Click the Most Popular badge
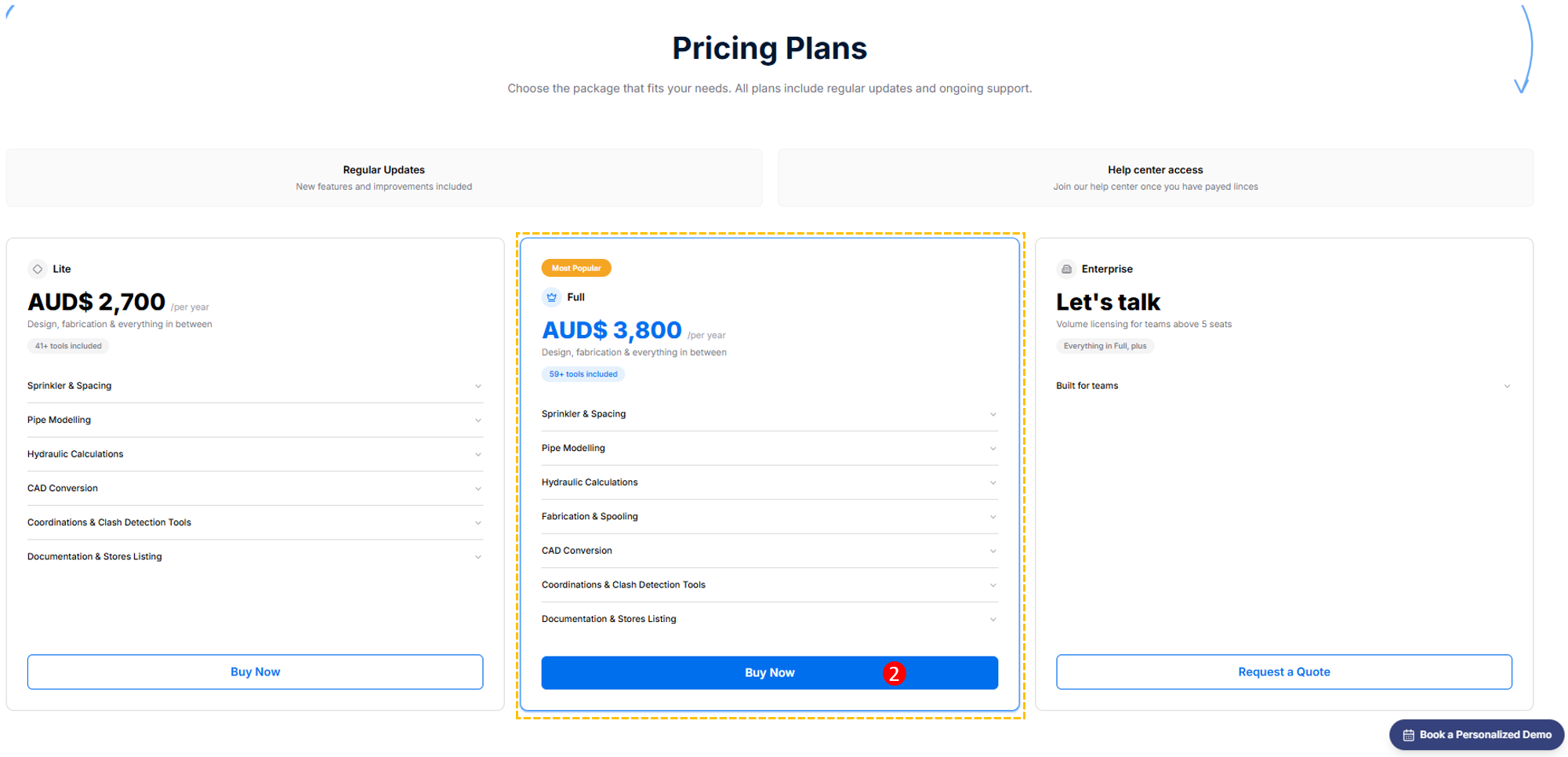The width and height of the screenshot is (1568, 757). 576,268
